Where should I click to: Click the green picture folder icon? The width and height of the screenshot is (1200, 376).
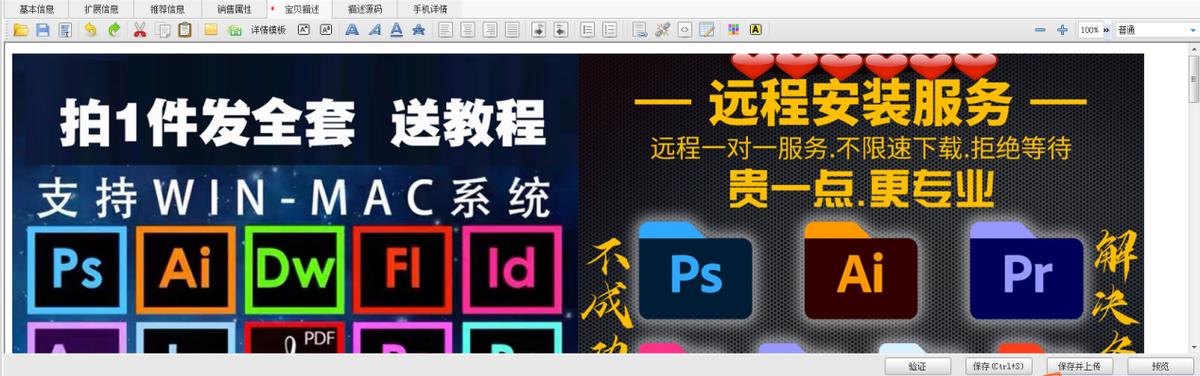click(235, 30)
